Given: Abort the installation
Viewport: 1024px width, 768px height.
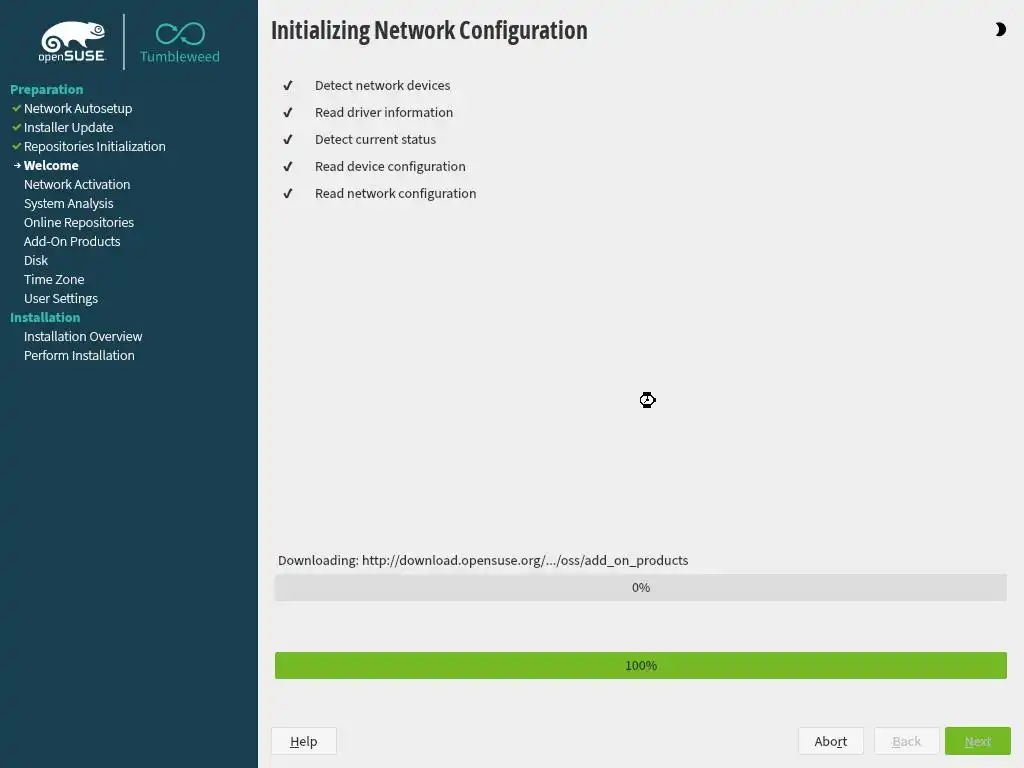Looking at the screenshot, I should click(x=831, y=741).
